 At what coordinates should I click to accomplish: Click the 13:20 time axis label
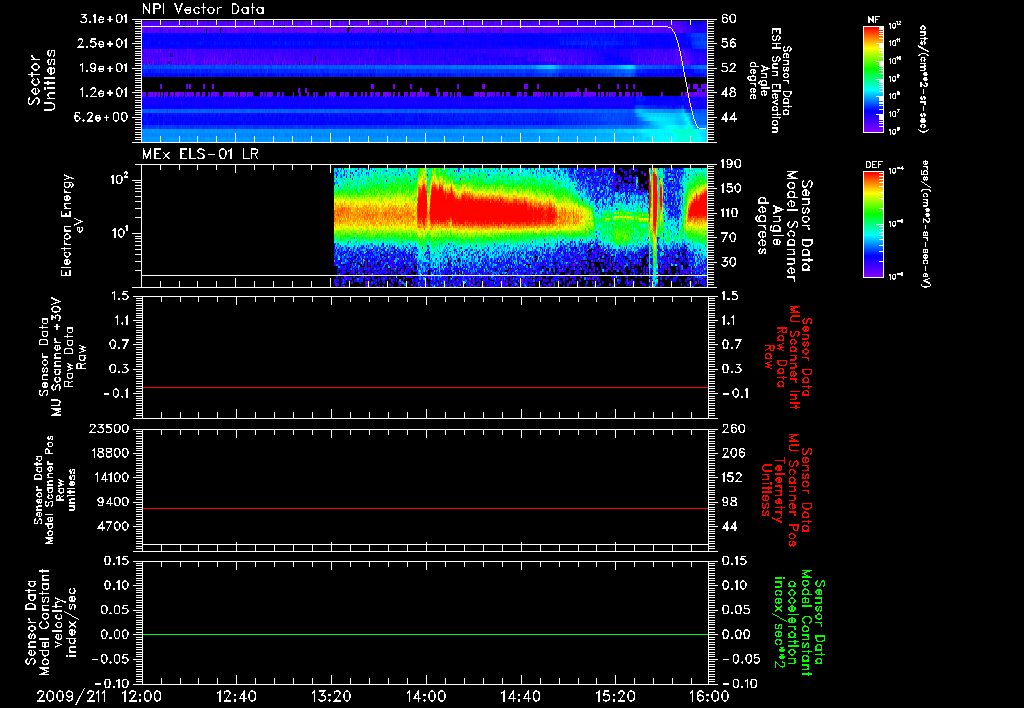pyautogui.click(x=331, y=696)
